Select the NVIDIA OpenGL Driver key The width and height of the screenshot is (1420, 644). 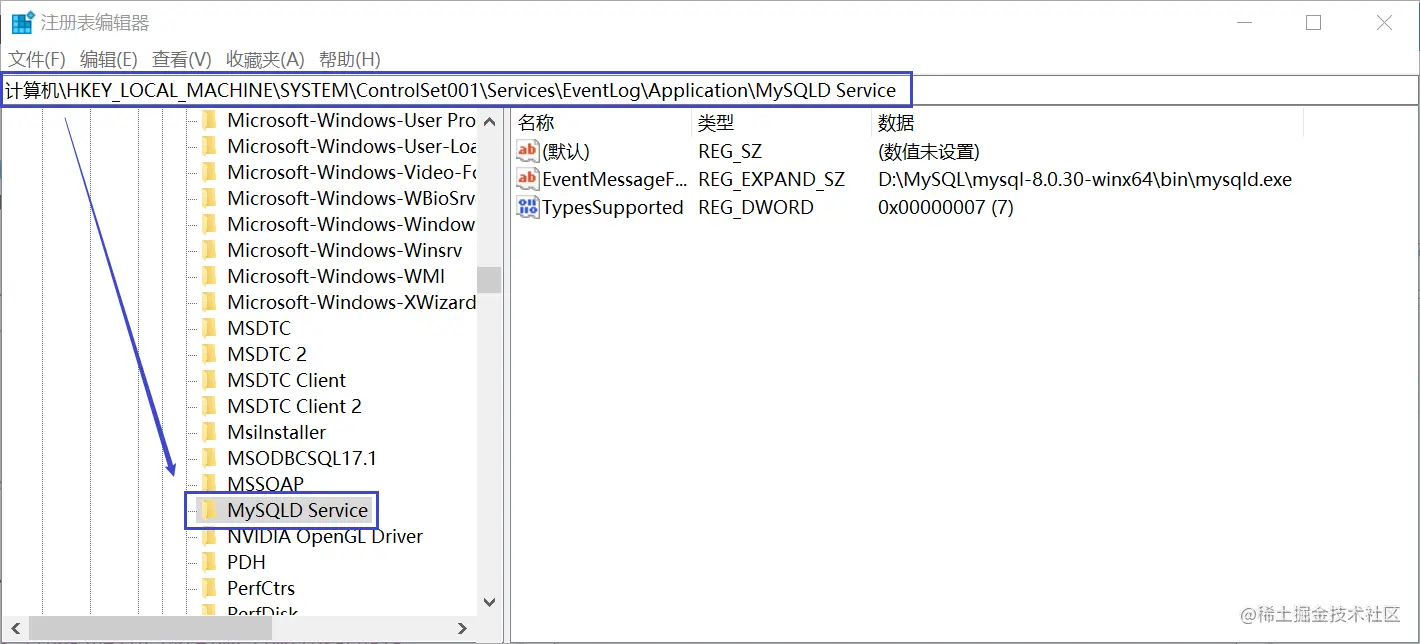[x=325, y=536]
